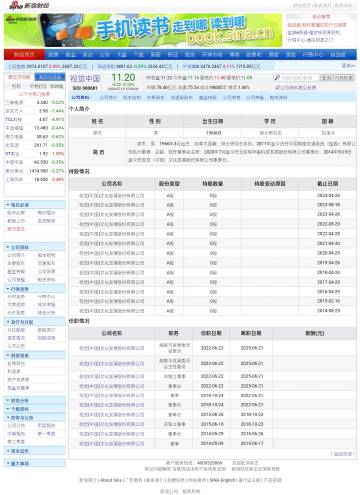Image resolution: width=360 pixels, height=495 pixels.
Task: Click the 查询 search button
Action: [x=326, y=78]
